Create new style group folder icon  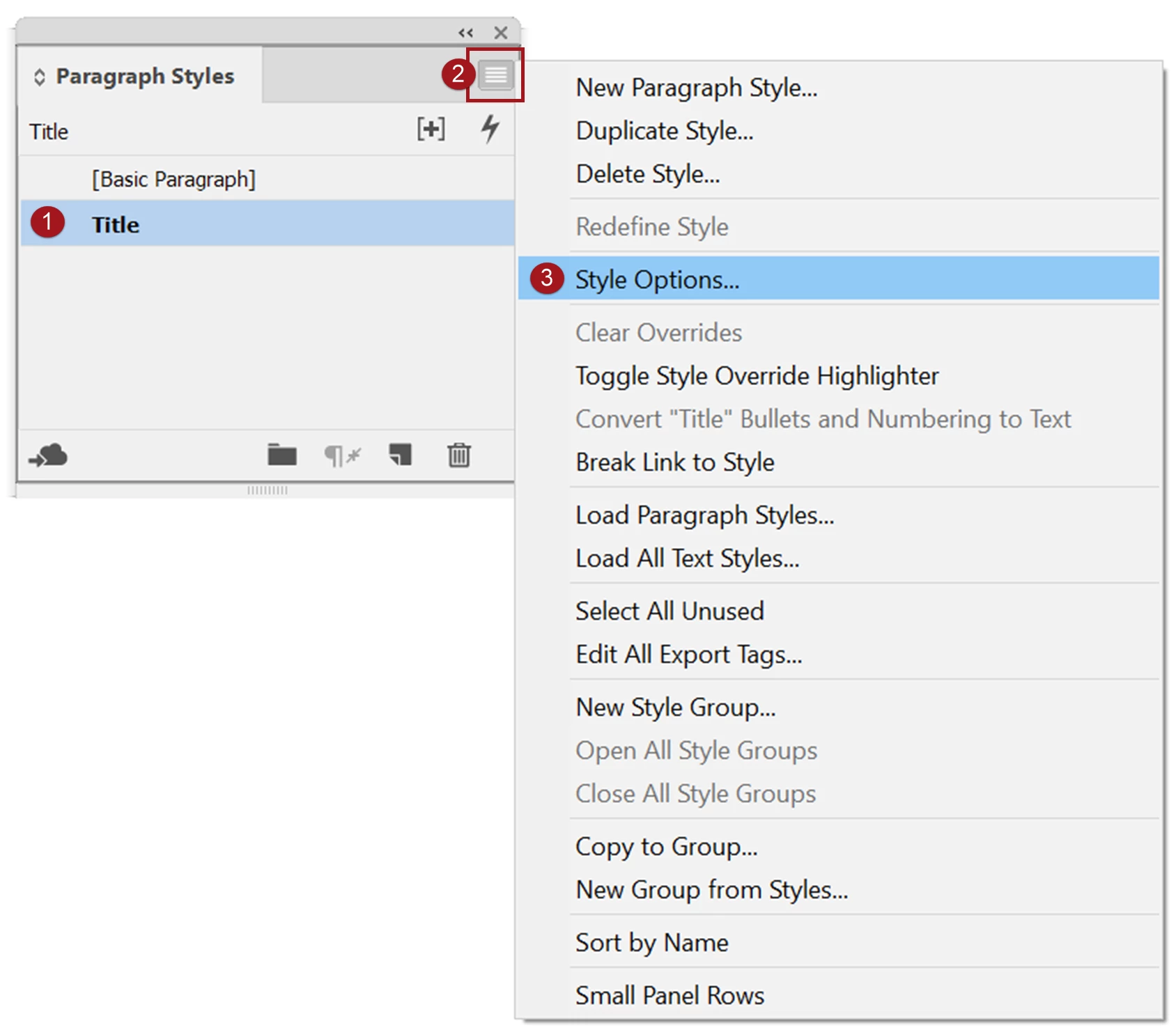point(282,455)
